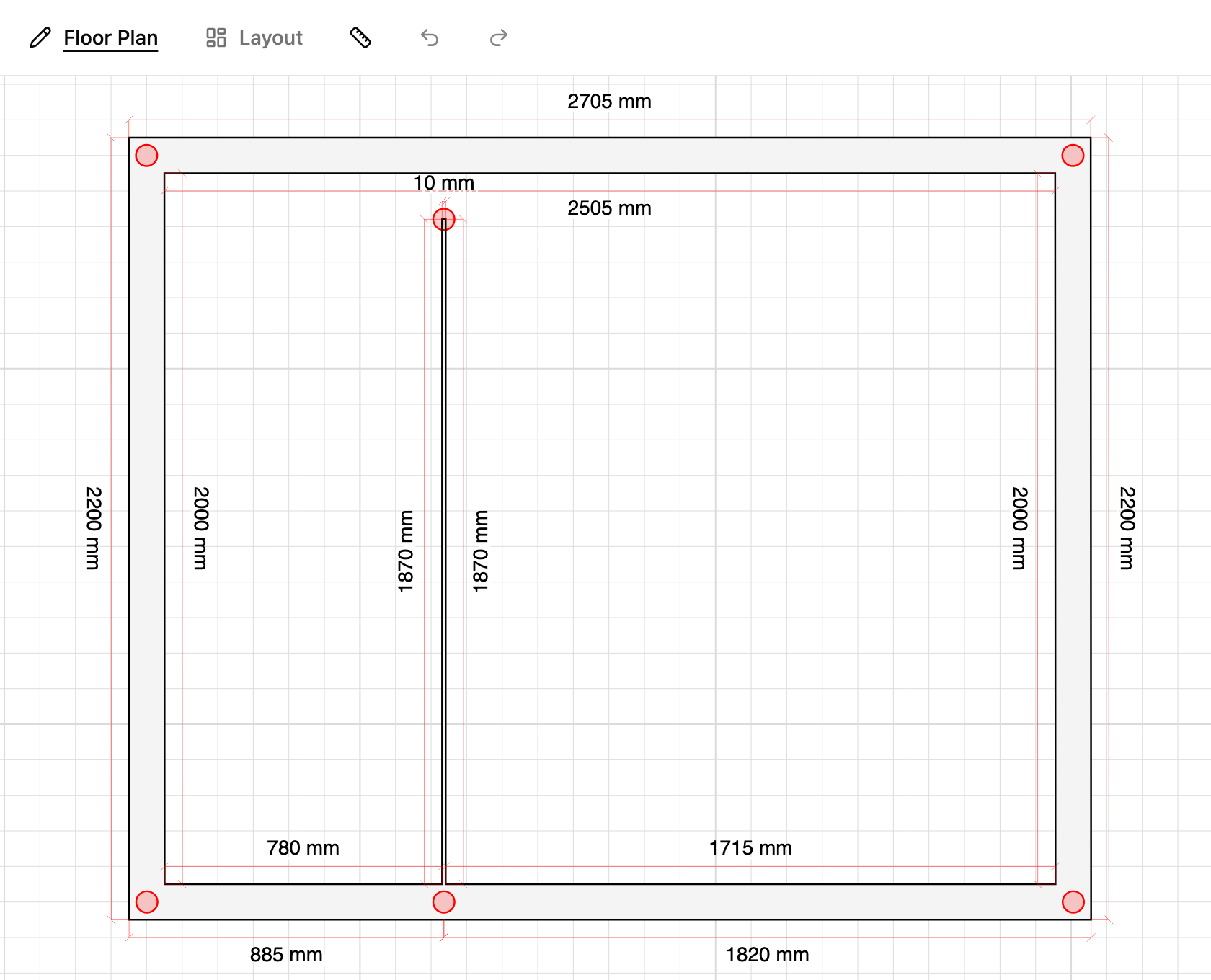This screenshot has height=980, width=1211.
Task: Click the left inner 2000 mm label
Action: point(201,528)
